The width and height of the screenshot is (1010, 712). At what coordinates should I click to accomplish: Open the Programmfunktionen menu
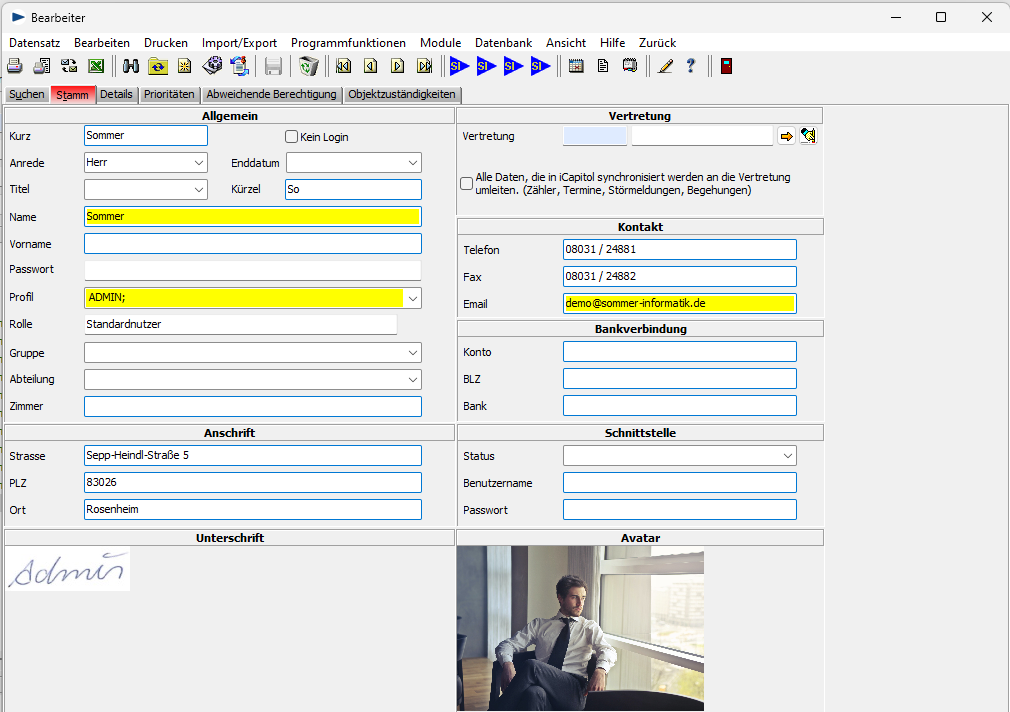pos(348,43)
